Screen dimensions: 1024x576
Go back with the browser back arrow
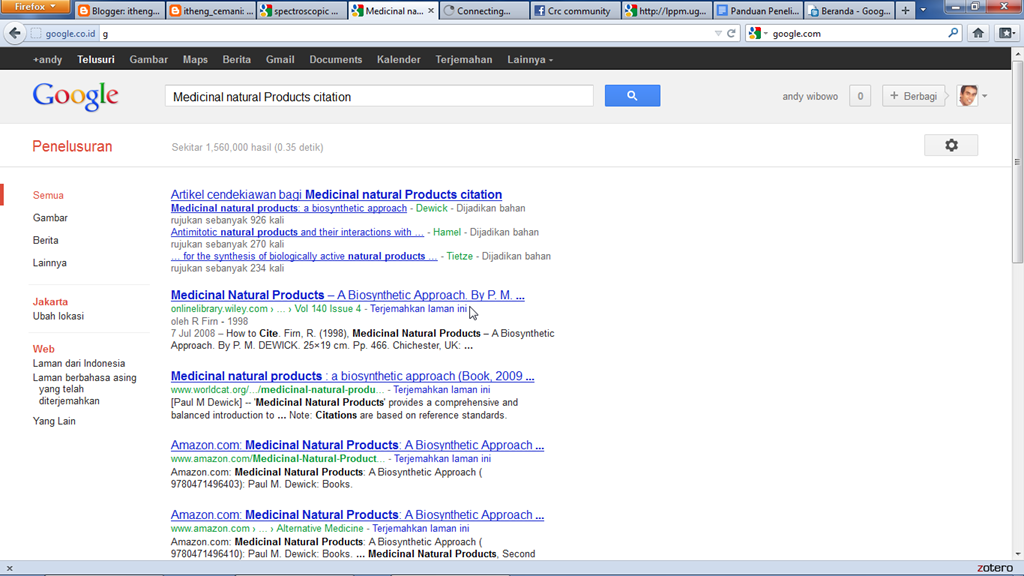(x=14, y=33)
